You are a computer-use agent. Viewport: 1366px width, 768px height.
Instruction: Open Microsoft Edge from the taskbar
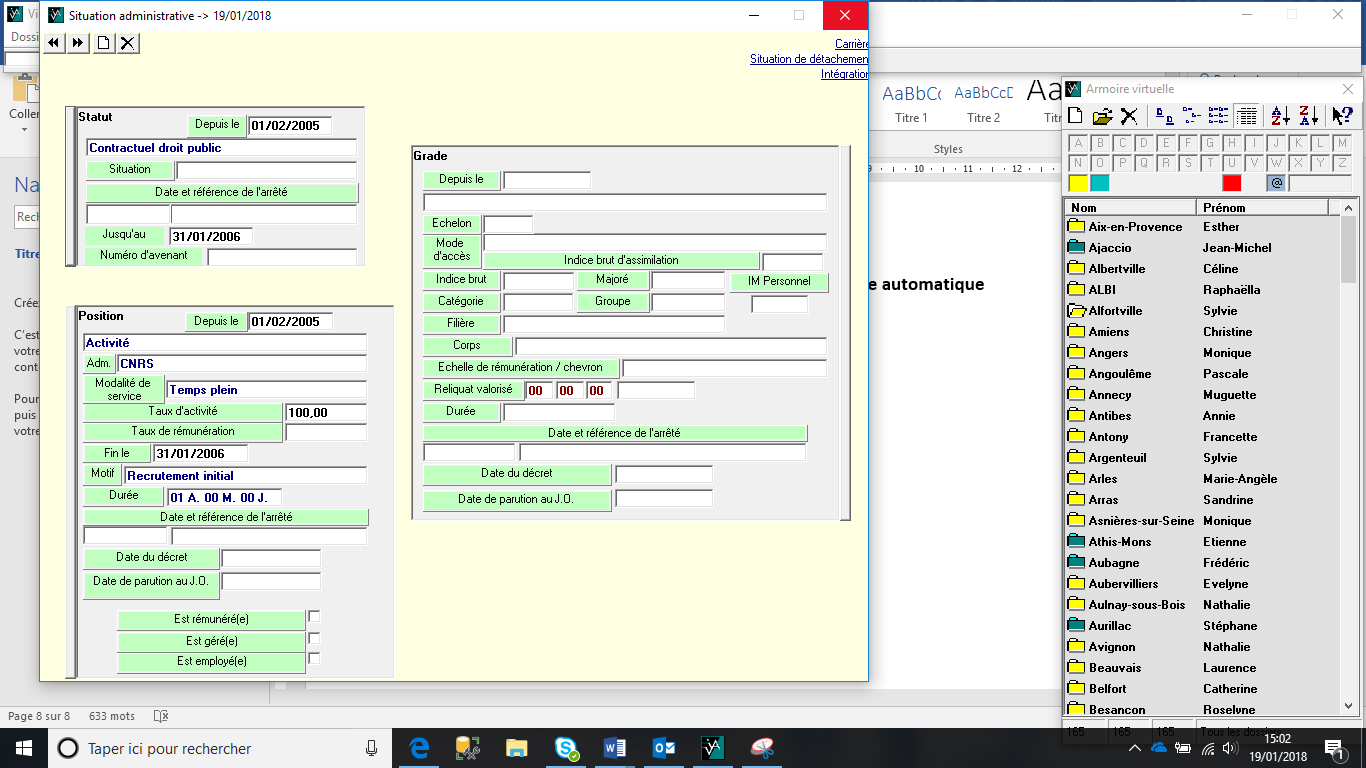pos(421,748)
